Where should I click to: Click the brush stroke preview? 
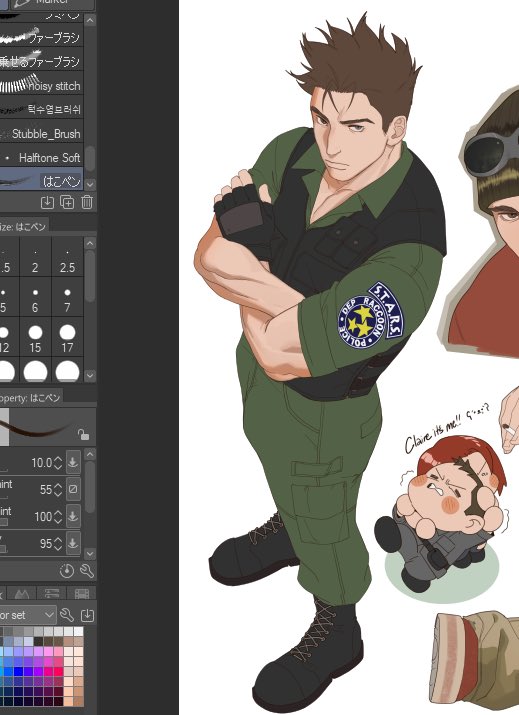[x=47, y=427]
